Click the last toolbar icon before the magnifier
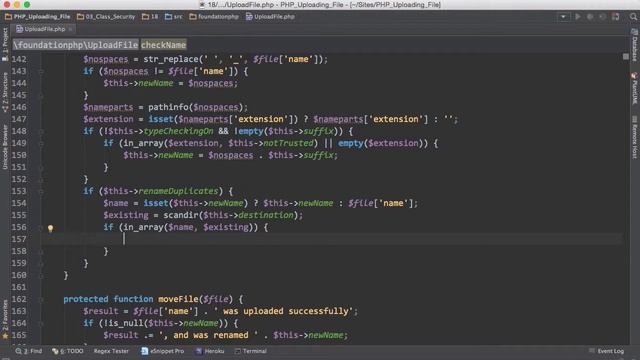 [x=616, y=17]
